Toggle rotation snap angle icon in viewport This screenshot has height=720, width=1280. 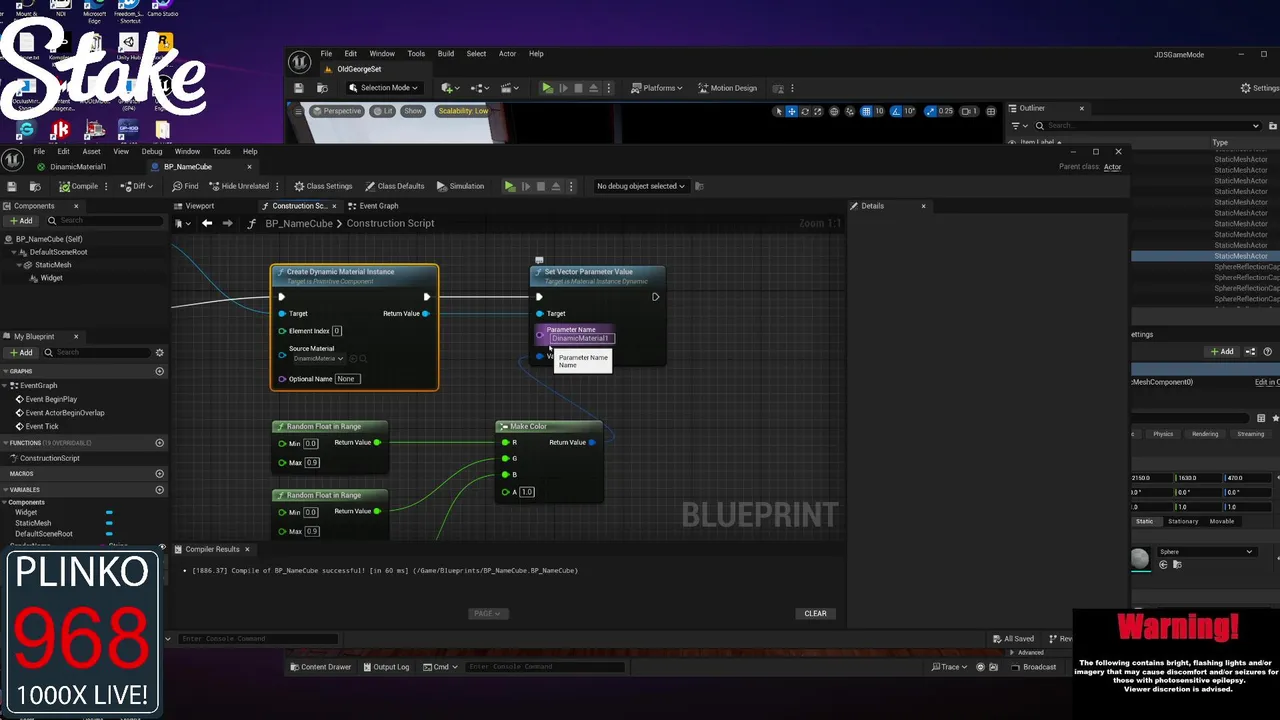click(x=897, y=111)
